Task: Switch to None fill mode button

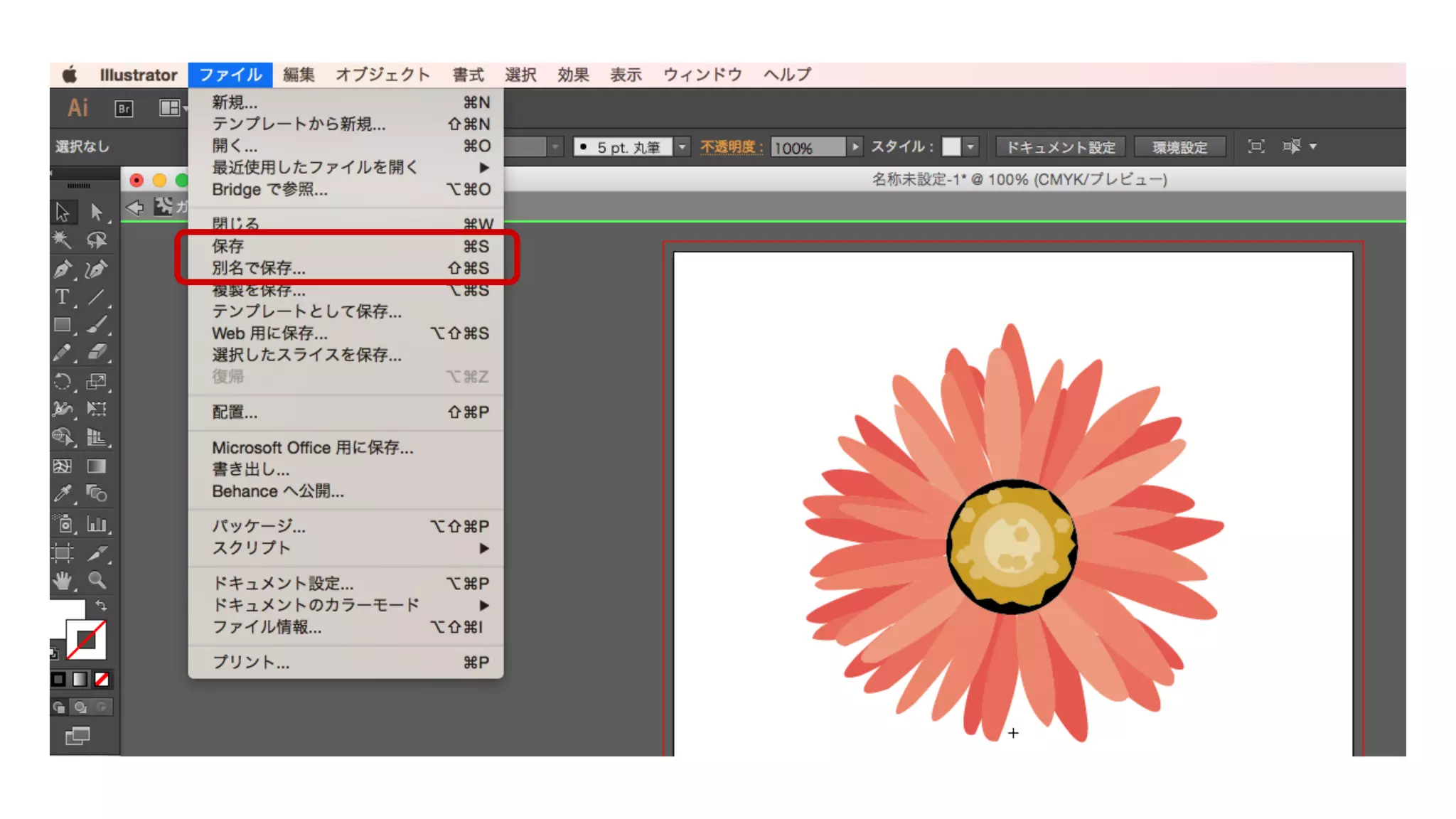Action: (x=102, y=680)
